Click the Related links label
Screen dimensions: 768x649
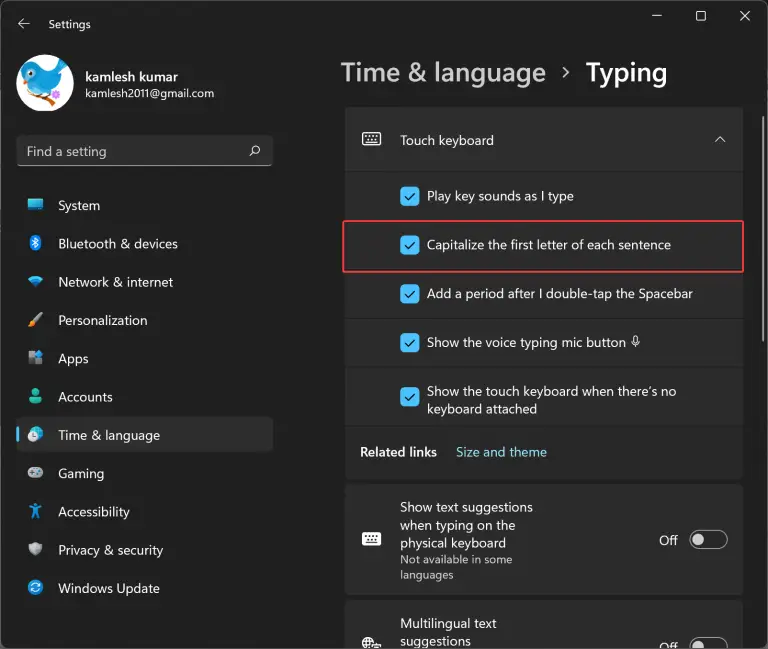click(x=398, y=452)
